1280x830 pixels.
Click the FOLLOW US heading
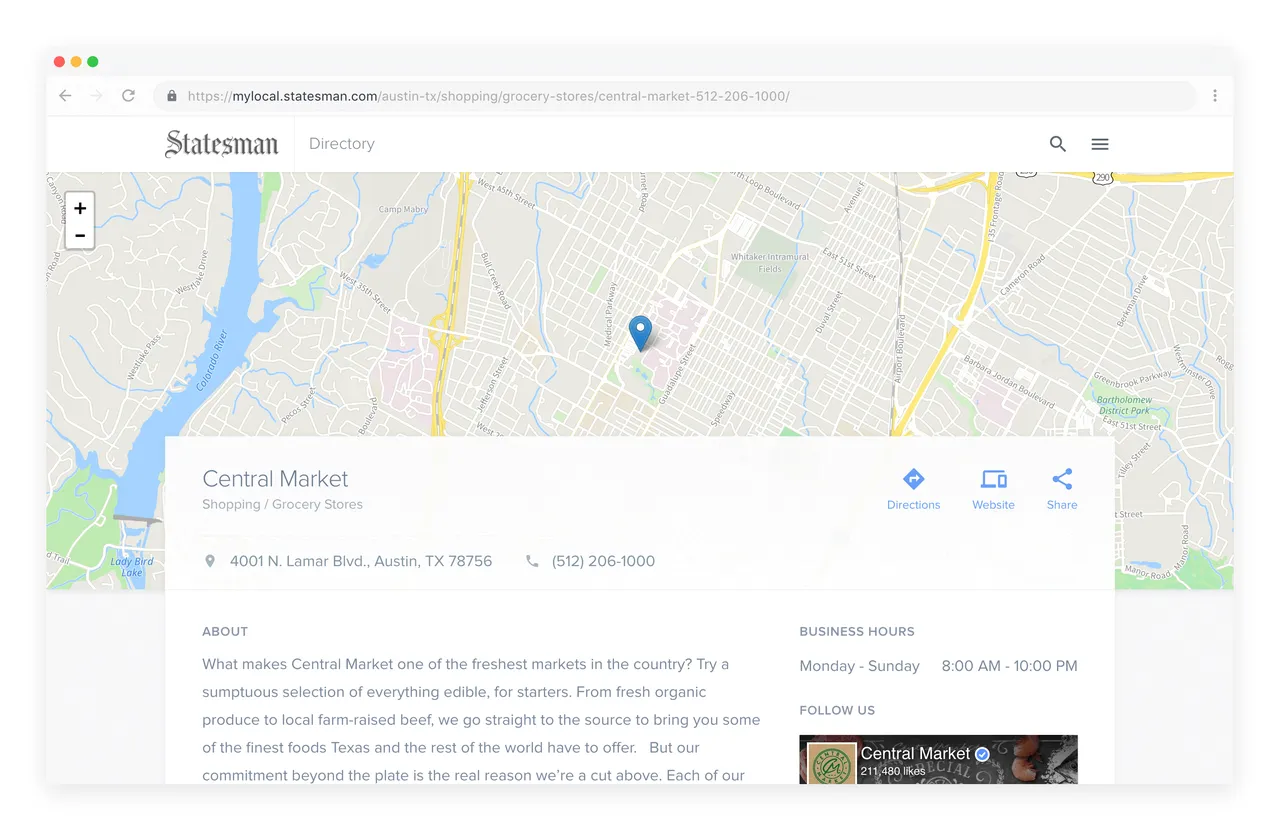[837, 710]
